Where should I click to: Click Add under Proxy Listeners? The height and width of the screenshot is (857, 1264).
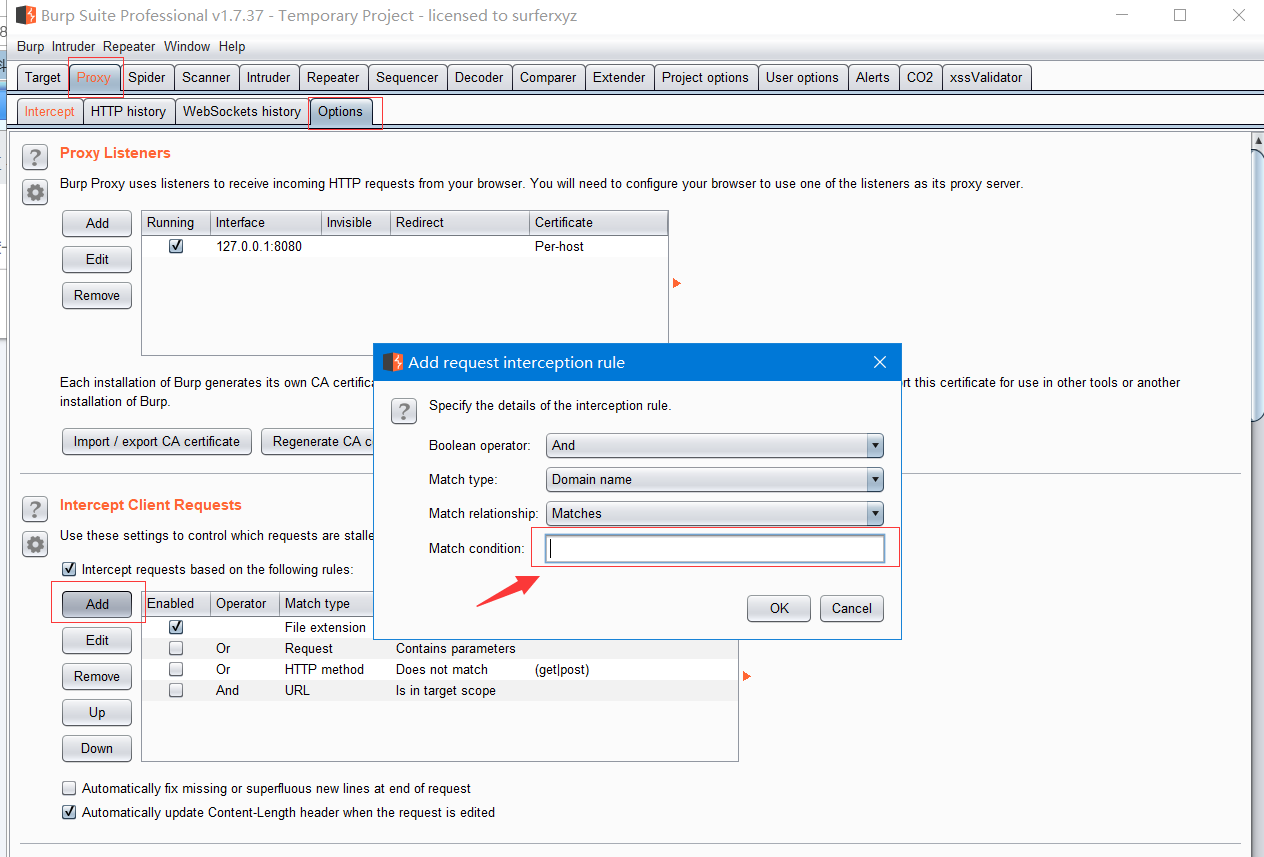point(97,223)
